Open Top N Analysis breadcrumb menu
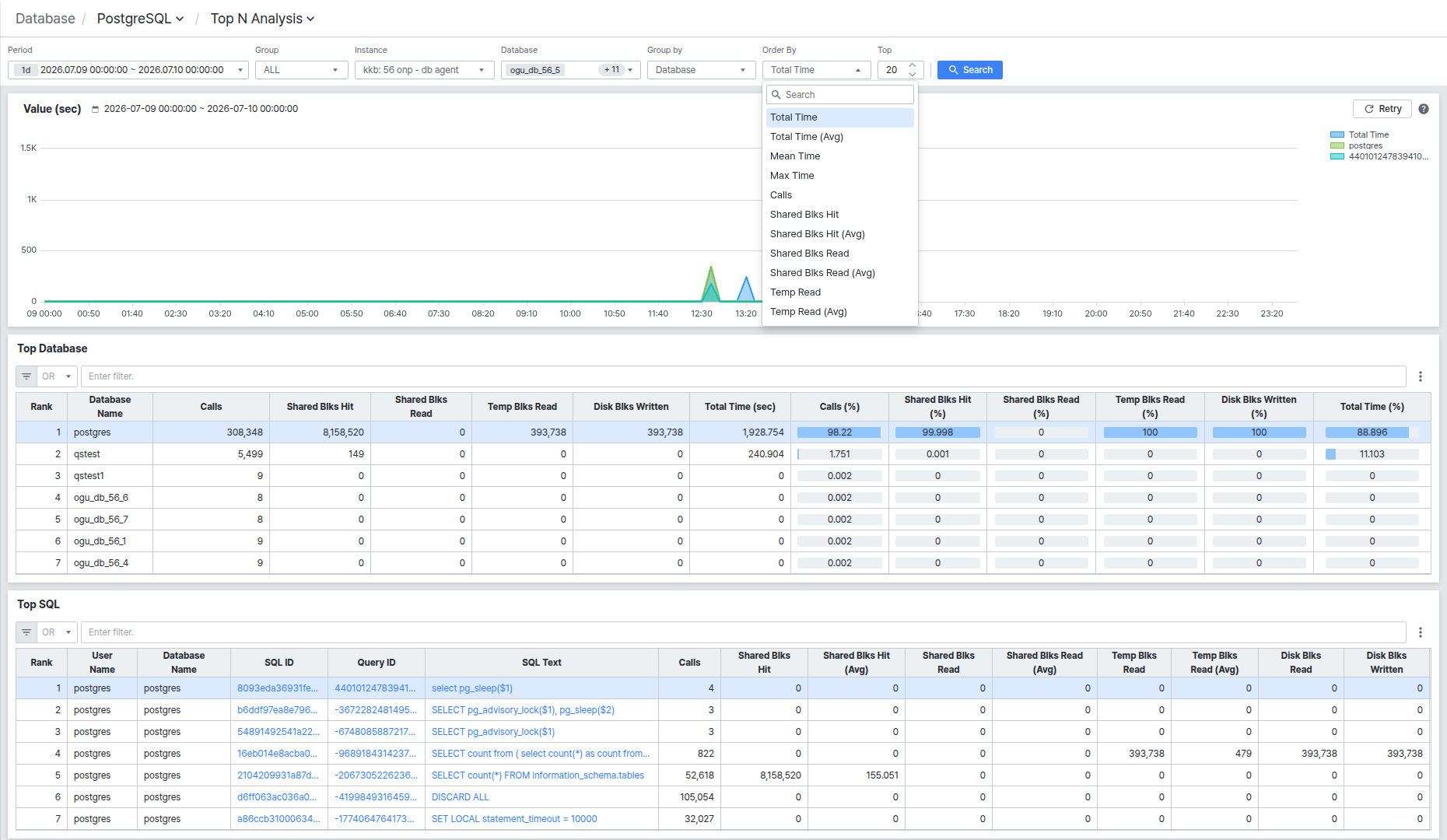This screenshot has width=1447, height=840. (x=262, y=19)
